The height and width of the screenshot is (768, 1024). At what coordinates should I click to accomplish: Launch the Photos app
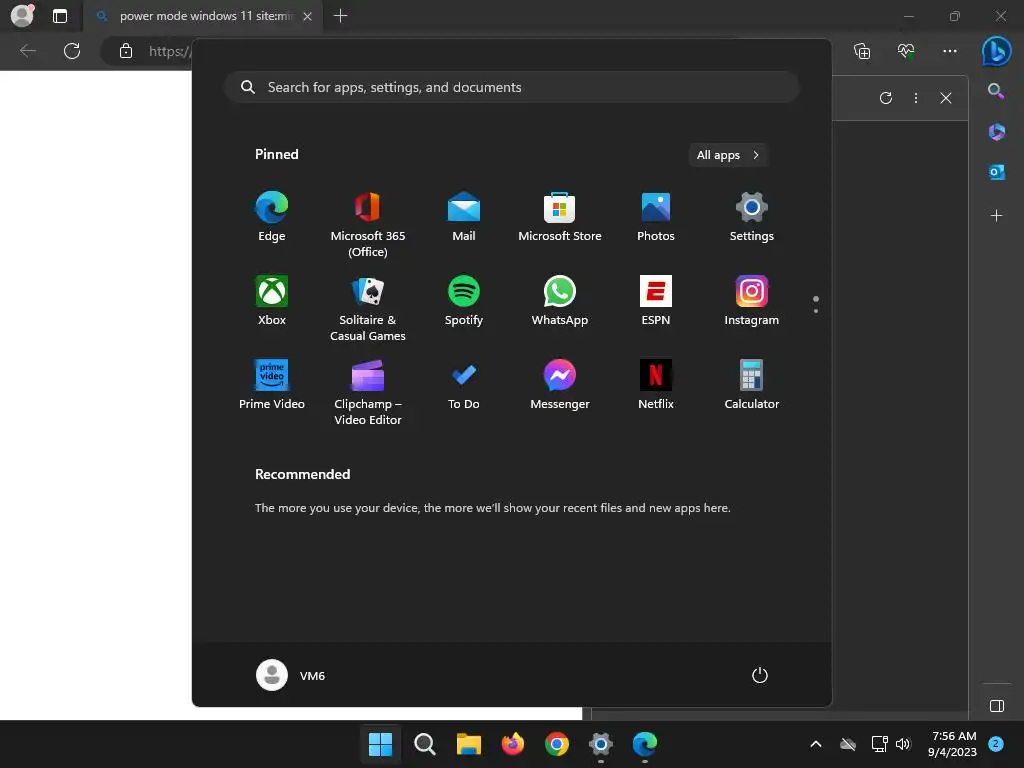tap(656, 217)
